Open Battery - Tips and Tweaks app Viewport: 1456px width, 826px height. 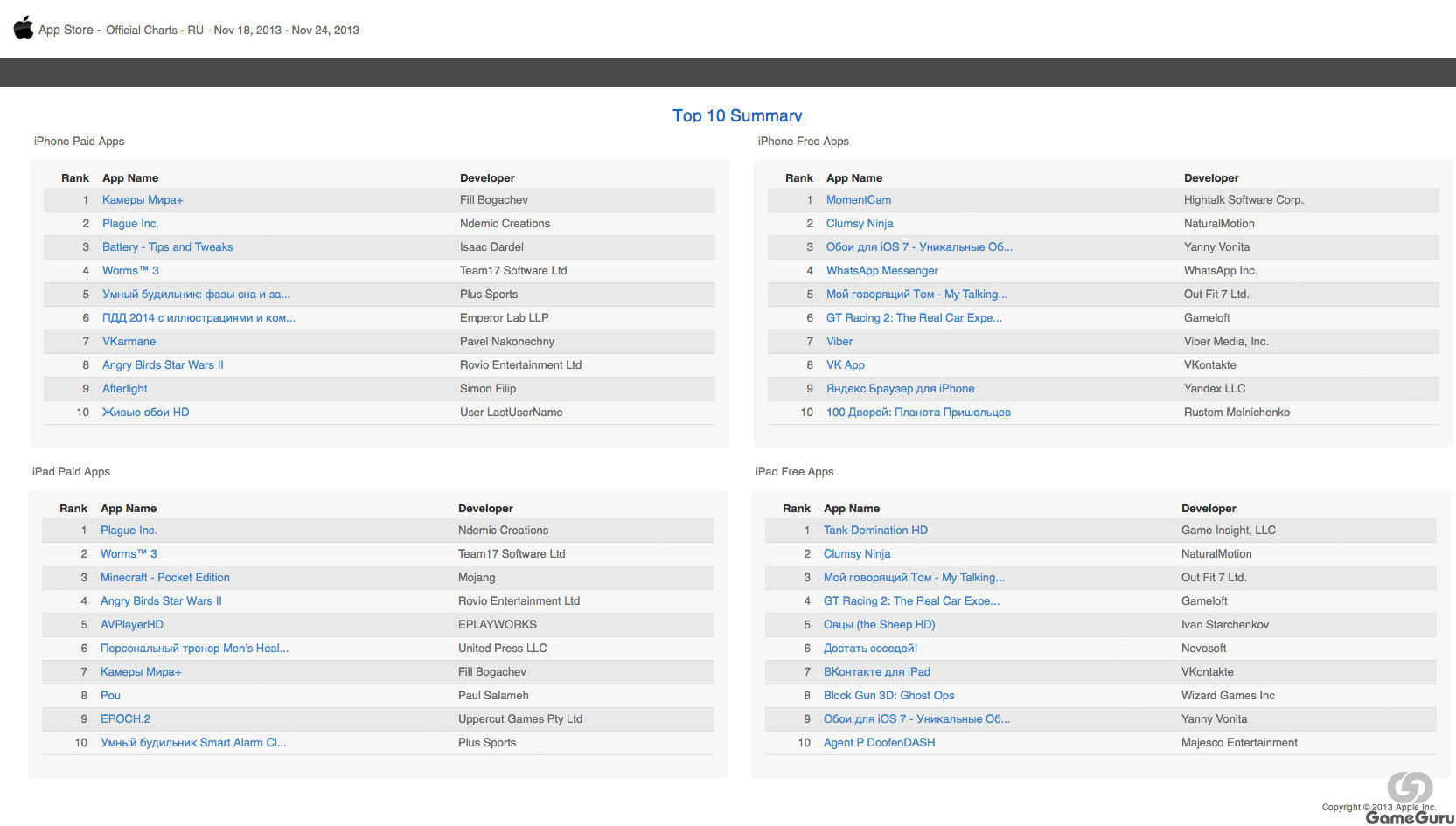tap(168, 247)
